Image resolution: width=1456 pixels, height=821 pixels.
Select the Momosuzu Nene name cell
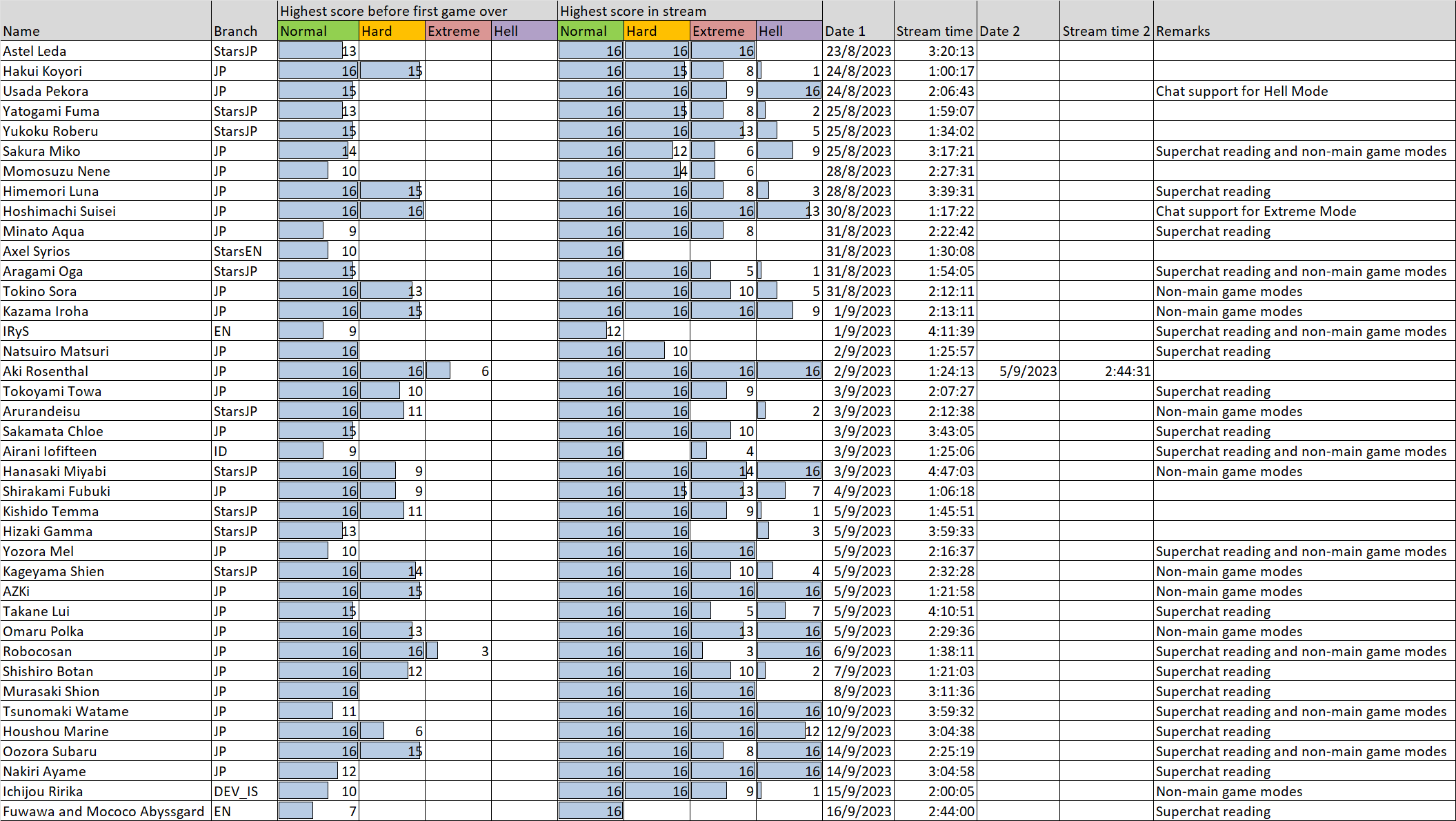point(106,171)
